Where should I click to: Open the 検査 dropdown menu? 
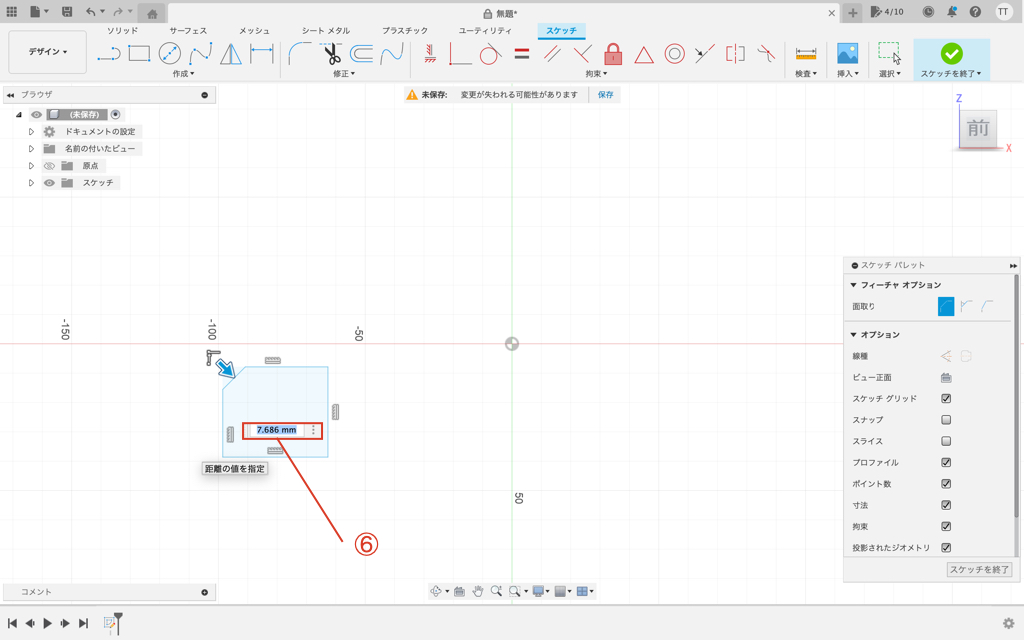tap(806, 74)
